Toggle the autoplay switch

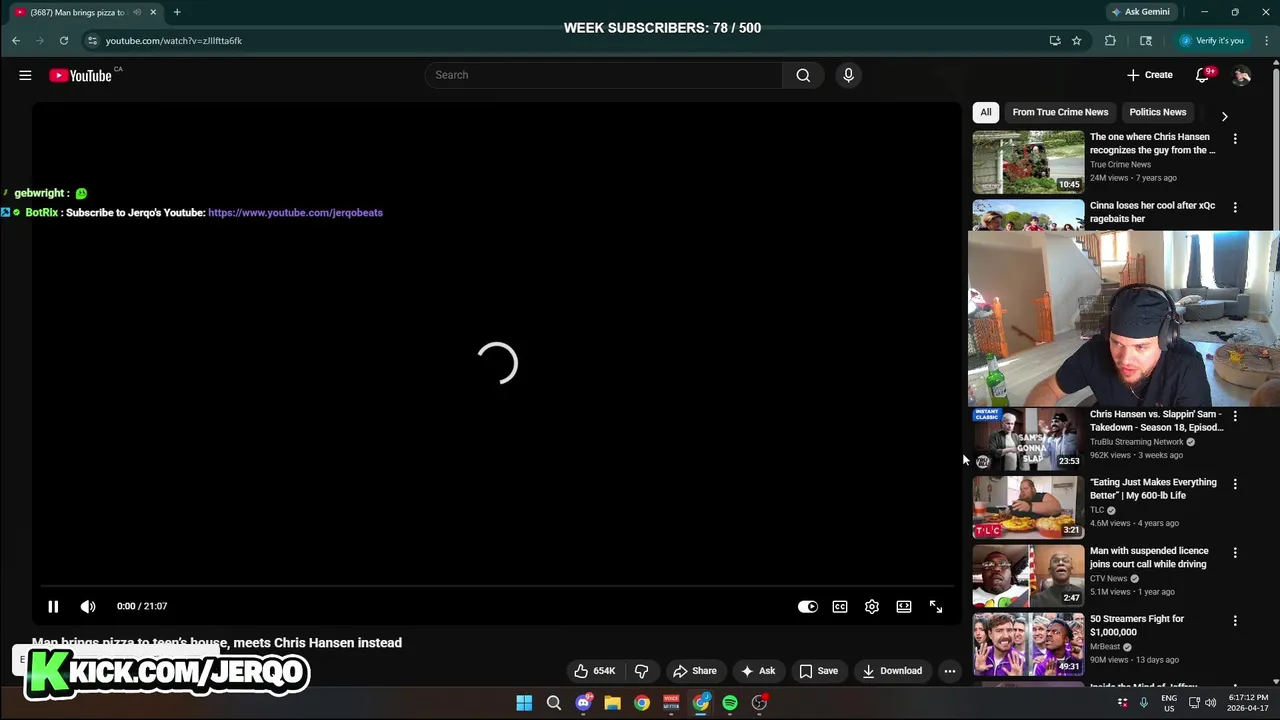(807, 606)
